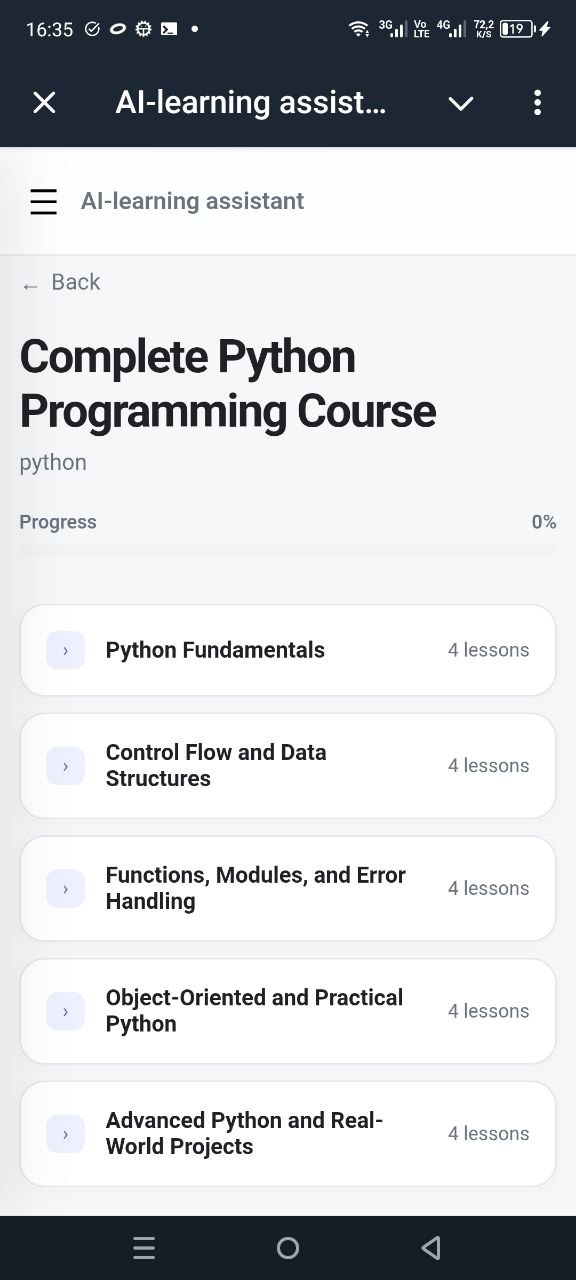Image resolution: width=576 pixels, height=1280 pixels.
Task: Tap the Android recent apps navigation icon
Action: coord(144,1248)
